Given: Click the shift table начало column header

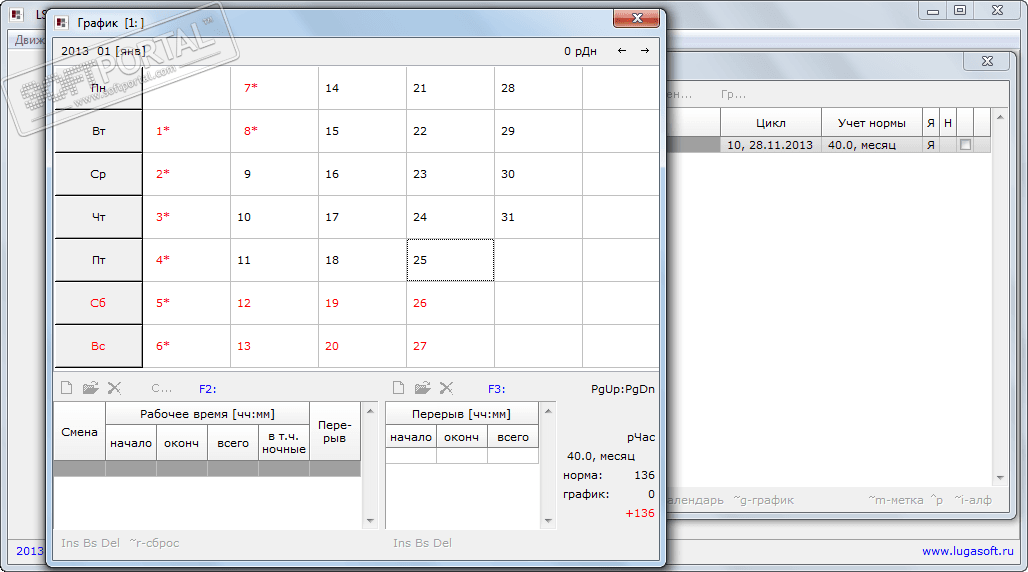Looking at the screenshot, I should (130, 443).
